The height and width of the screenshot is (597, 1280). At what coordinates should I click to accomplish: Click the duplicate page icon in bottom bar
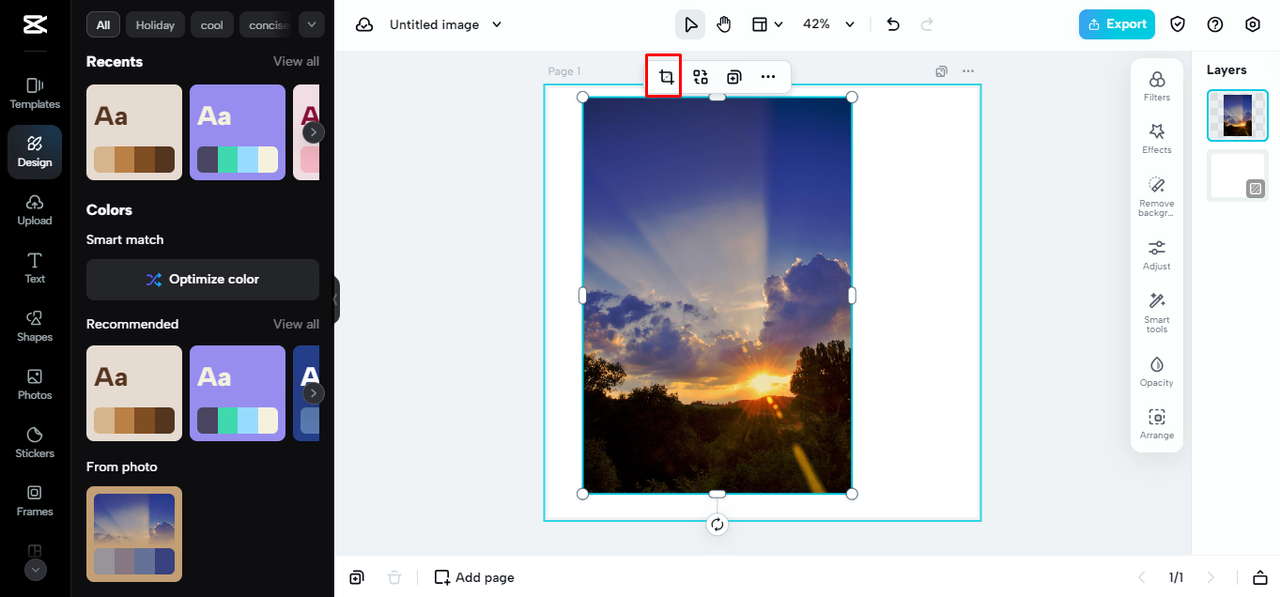357,578
